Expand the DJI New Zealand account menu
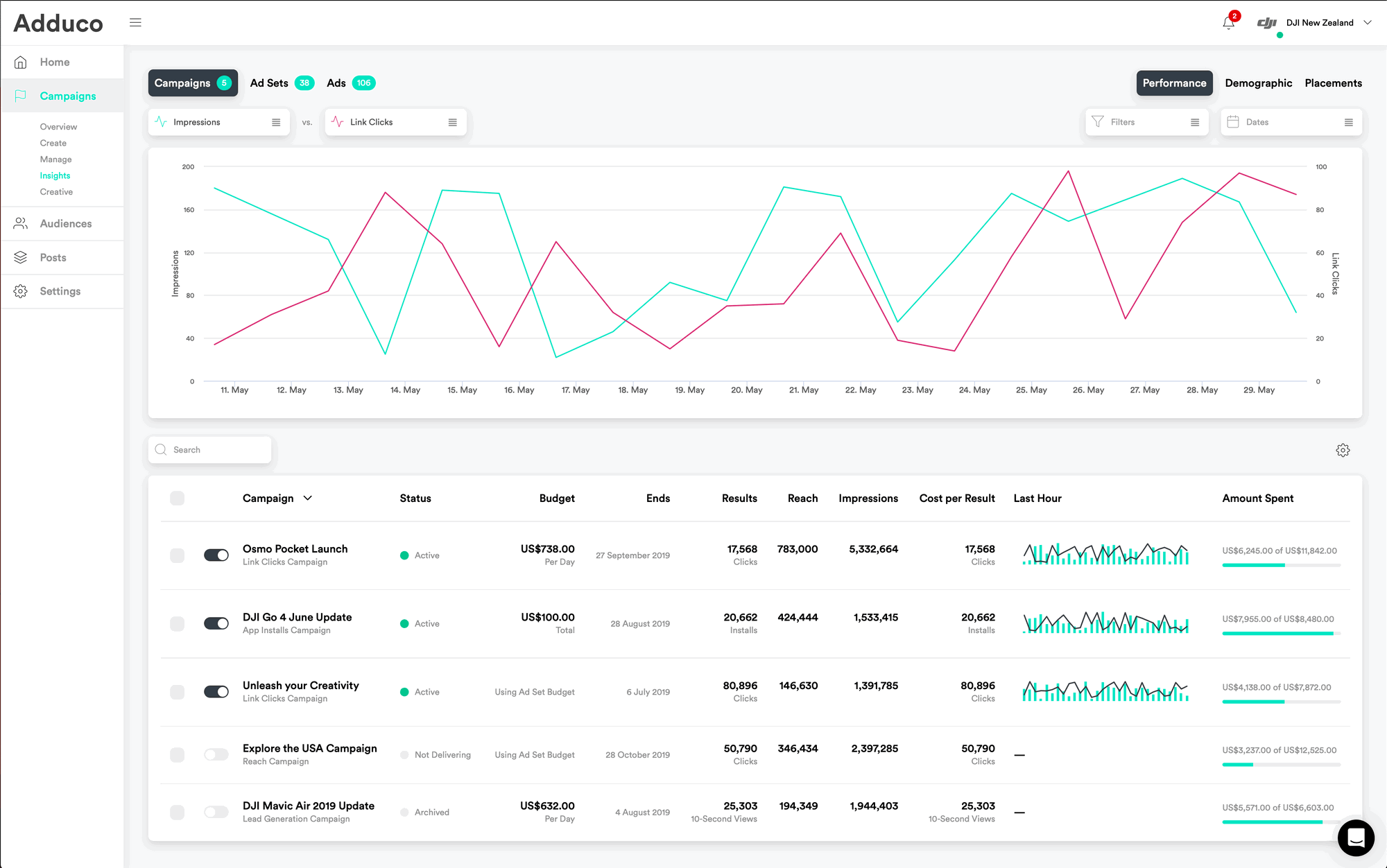This screenshot has height=868, width=1387. pyautogui.click(x=1368, y=23)
